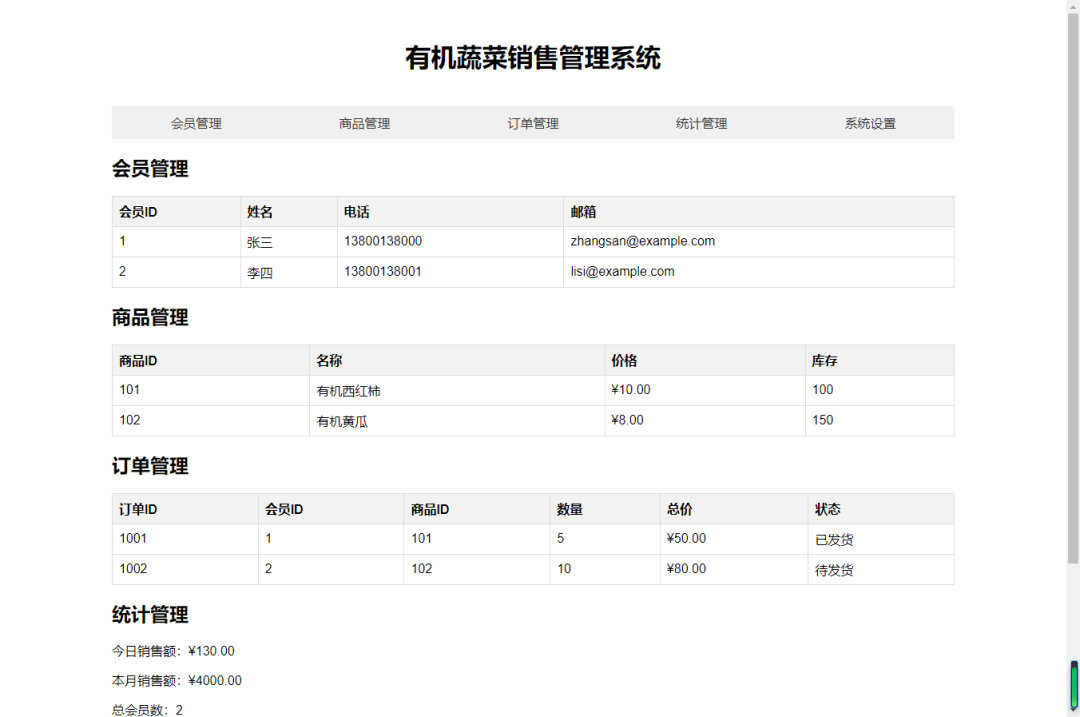
Task: Click the email lisi@example.com
Action: point(622,271)
